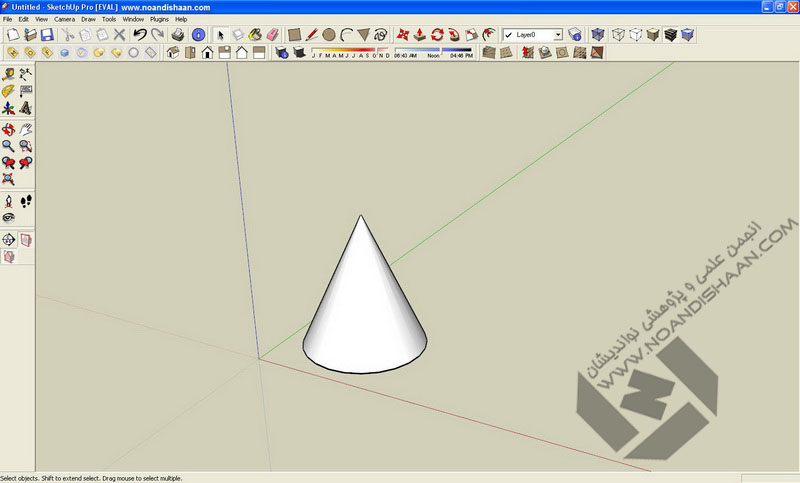This screenshot has width=800, height=483.
Task: Choose the Walk footprints tool
Action: click(x=25, y=200)
